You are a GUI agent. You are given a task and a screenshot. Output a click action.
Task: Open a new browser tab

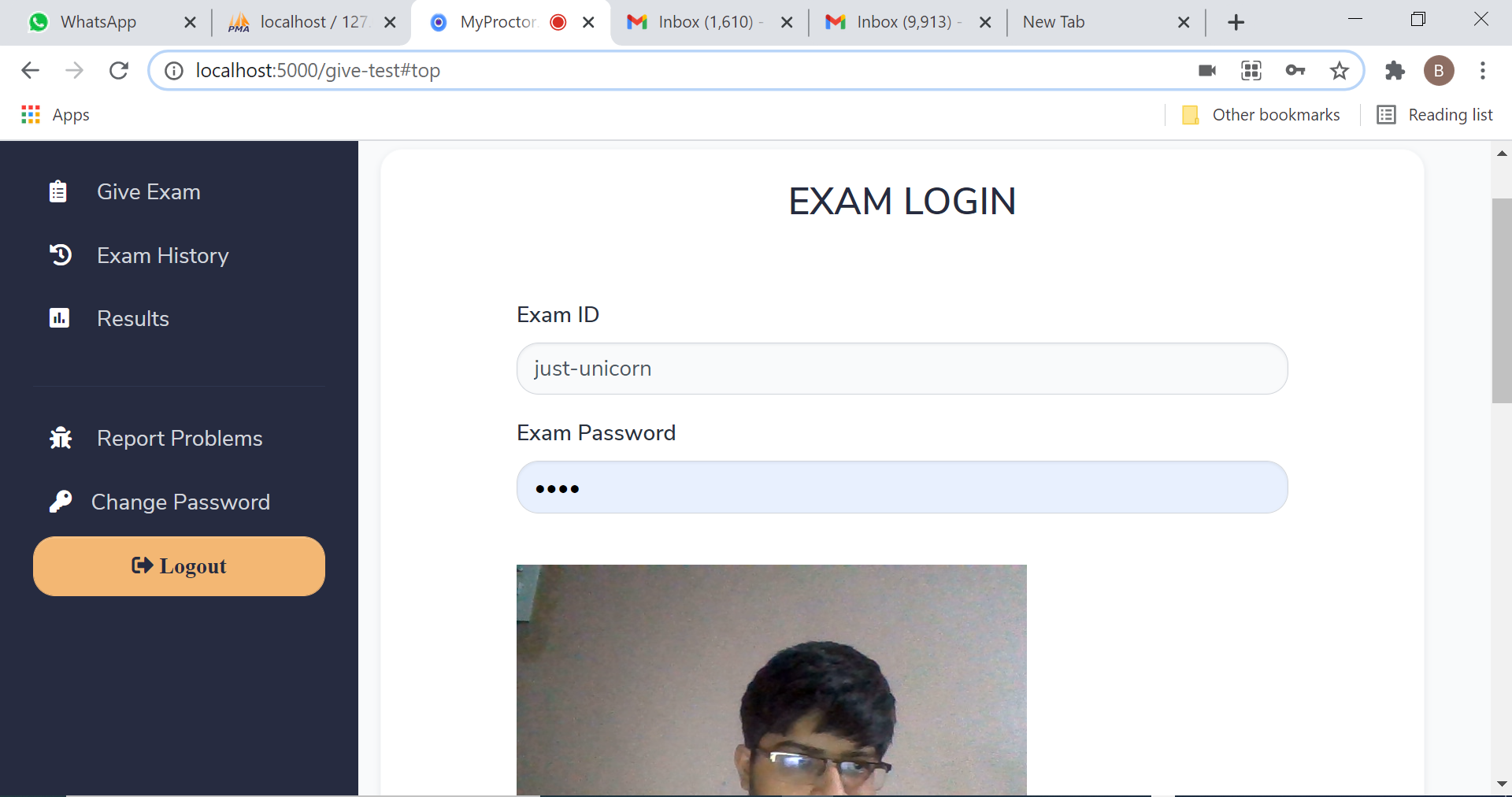point(1236,22)
